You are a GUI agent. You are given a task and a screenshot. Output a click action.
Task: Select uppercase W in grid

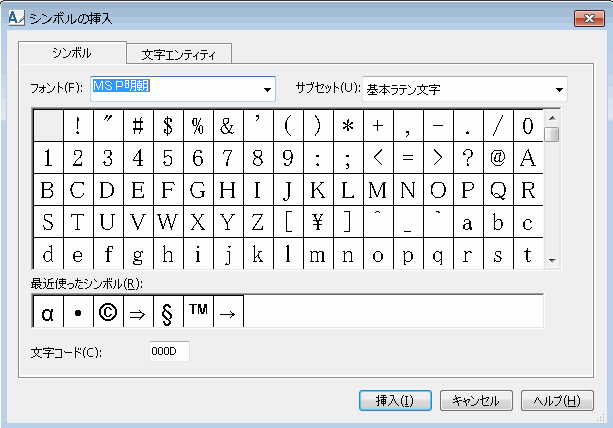pyautogui.click(x=168, y=222)
